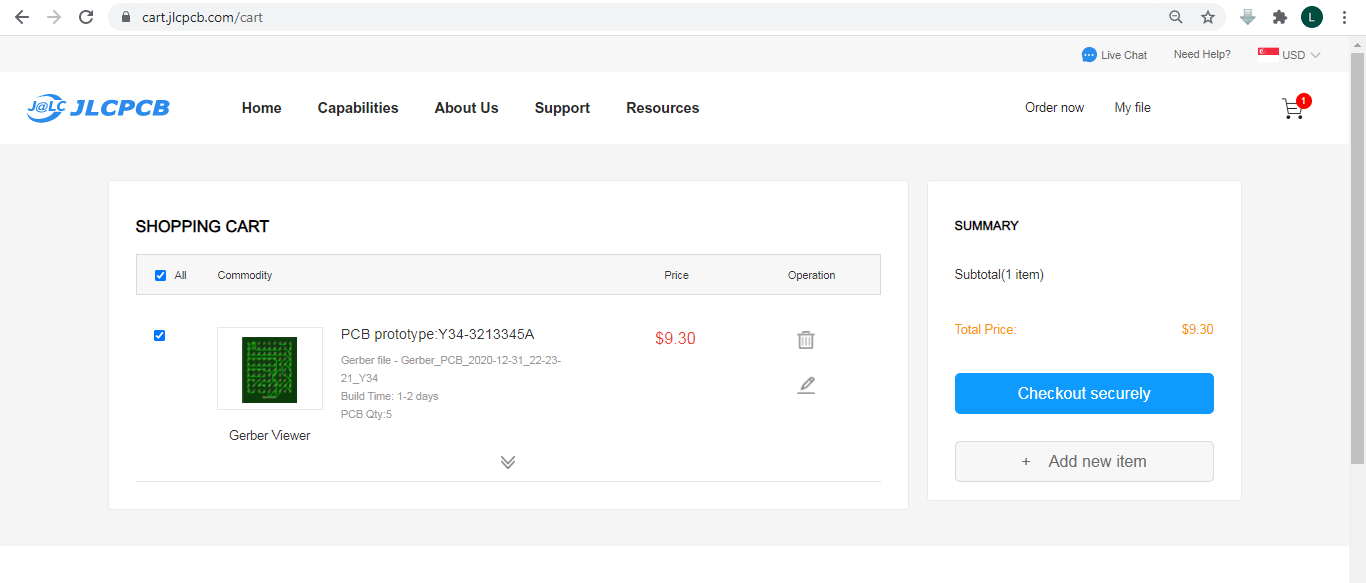Open the Chrome three-dot menu
Viewport: 1366px width, 583px height.
click(x=1343, y=17)
